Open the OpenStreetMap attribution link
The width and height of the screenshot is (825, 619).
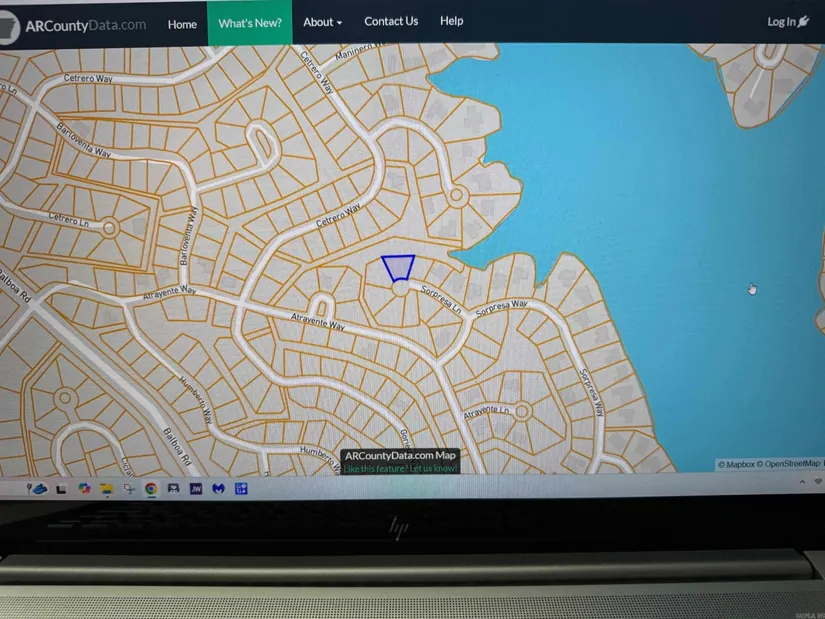pyautogui.click(x=790, y=464)
